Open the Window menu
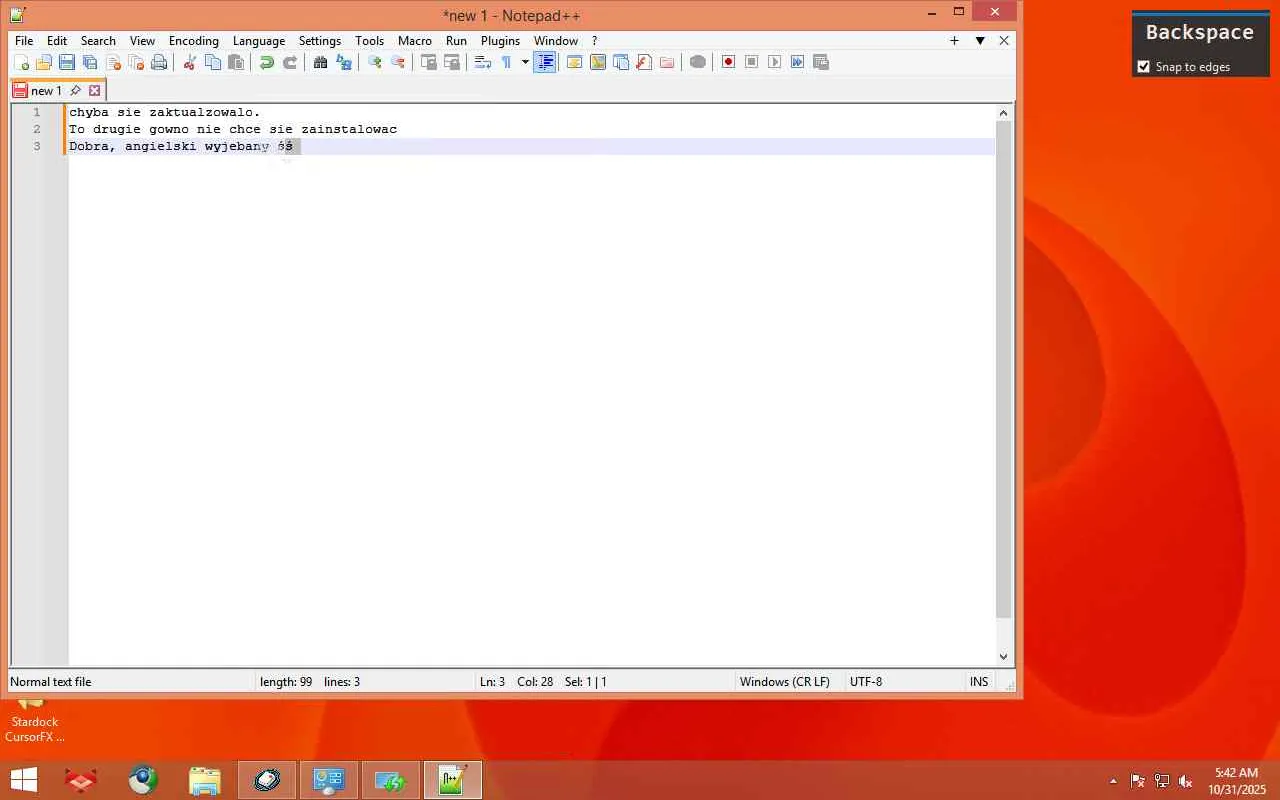The image size is (1280, 800). click(x=556, y=41)
